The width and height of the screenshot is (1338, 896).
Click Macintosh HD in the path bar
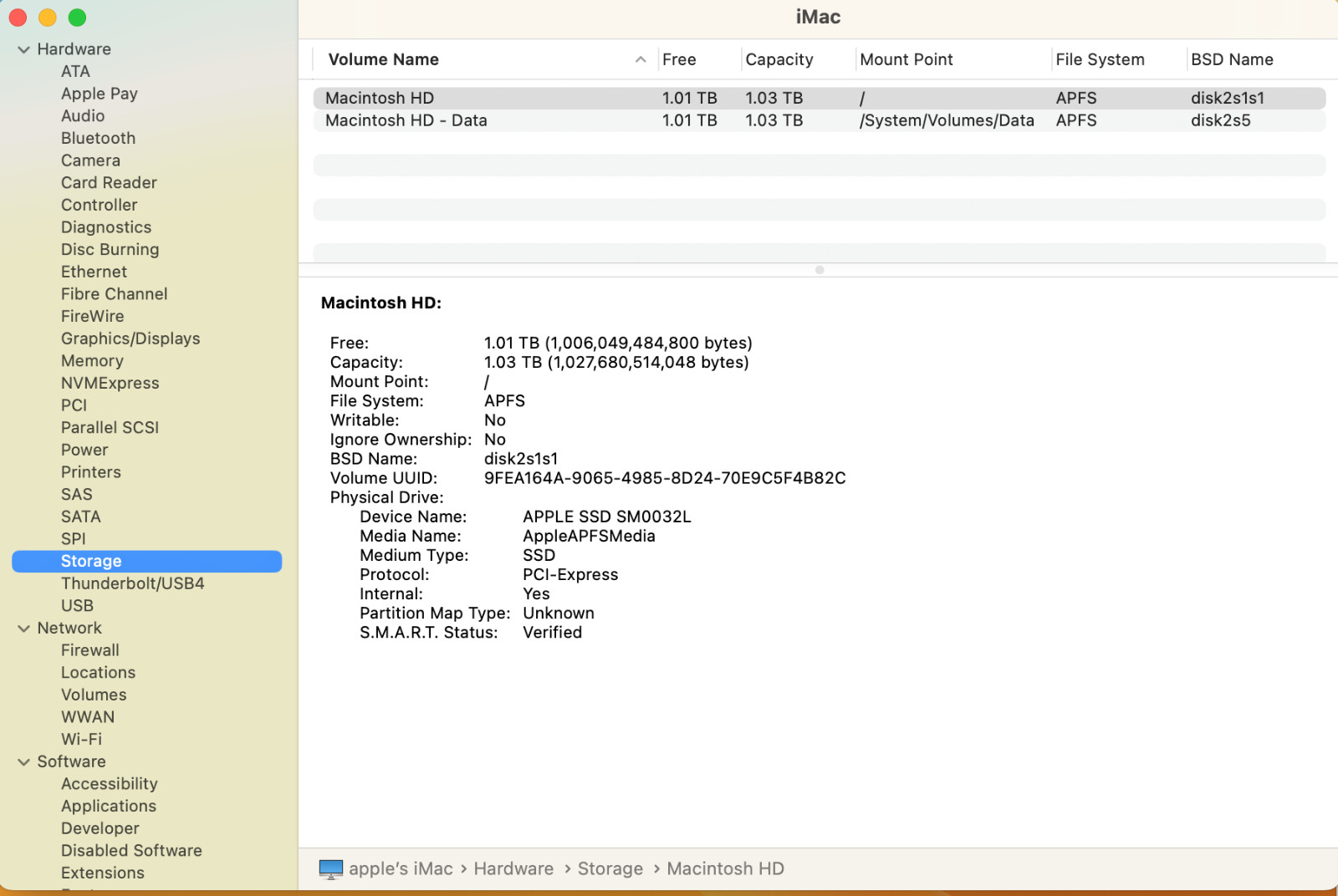tap(725, 869)
